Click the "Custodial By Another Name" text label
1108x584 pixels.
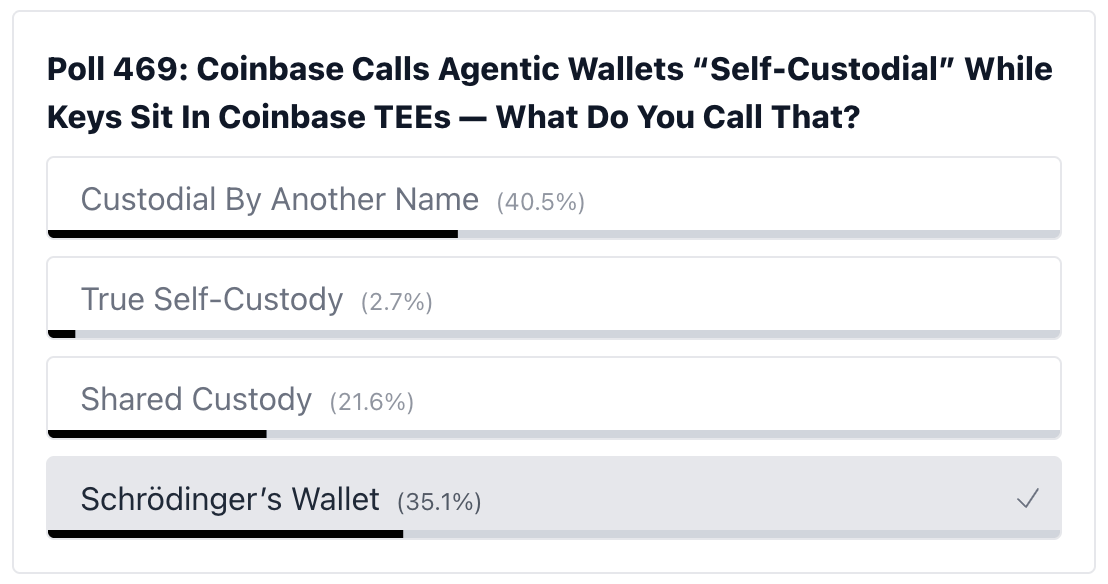tap(280, 199)
